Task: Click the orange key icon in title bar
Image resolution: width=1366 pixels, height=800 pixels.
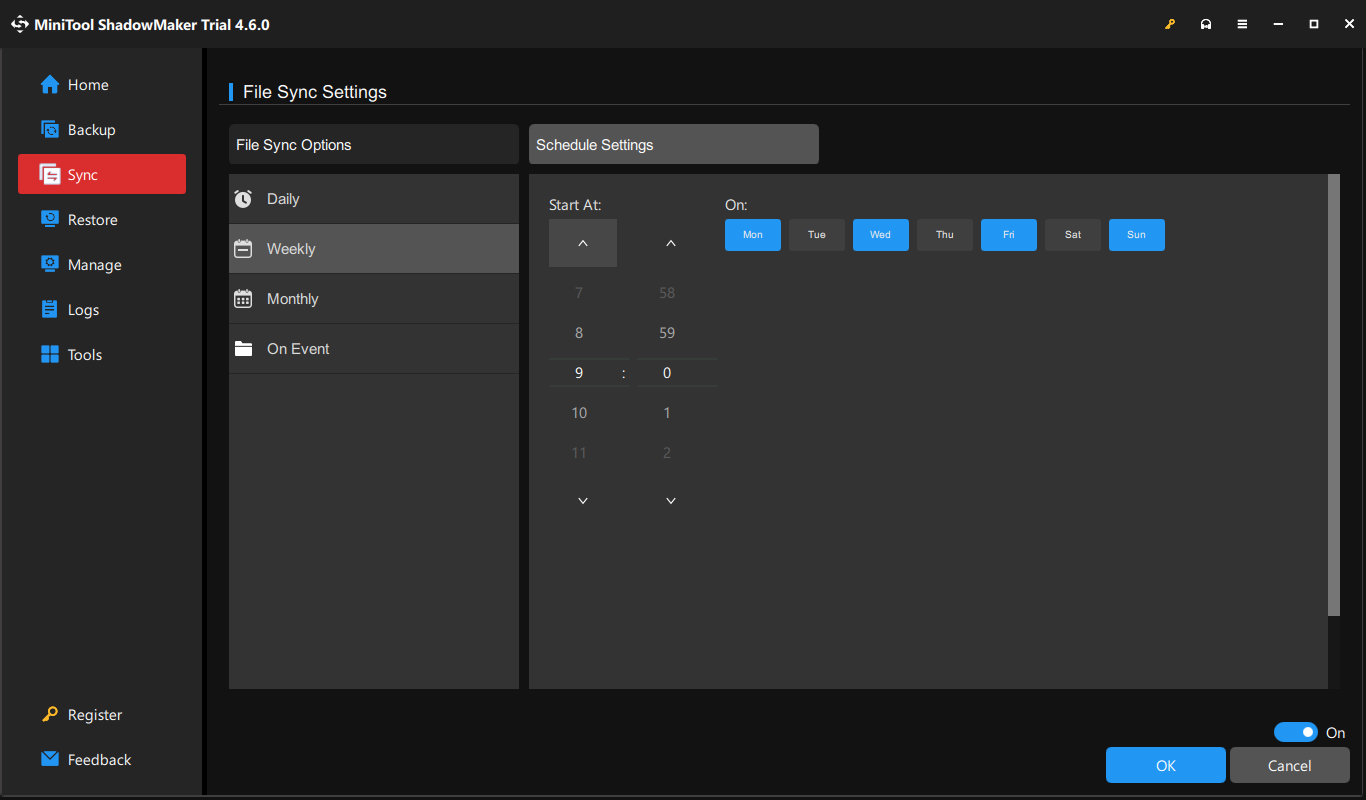Action: pos(1170,24)
